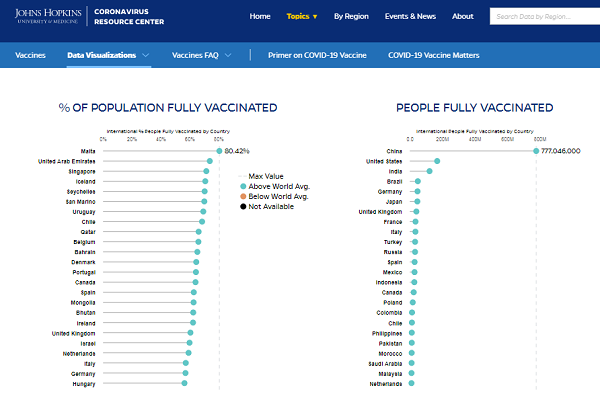Viewport: 600px width, 394px height.
Task: Focus the Search Data by Region field
Action: click(545, 16)
